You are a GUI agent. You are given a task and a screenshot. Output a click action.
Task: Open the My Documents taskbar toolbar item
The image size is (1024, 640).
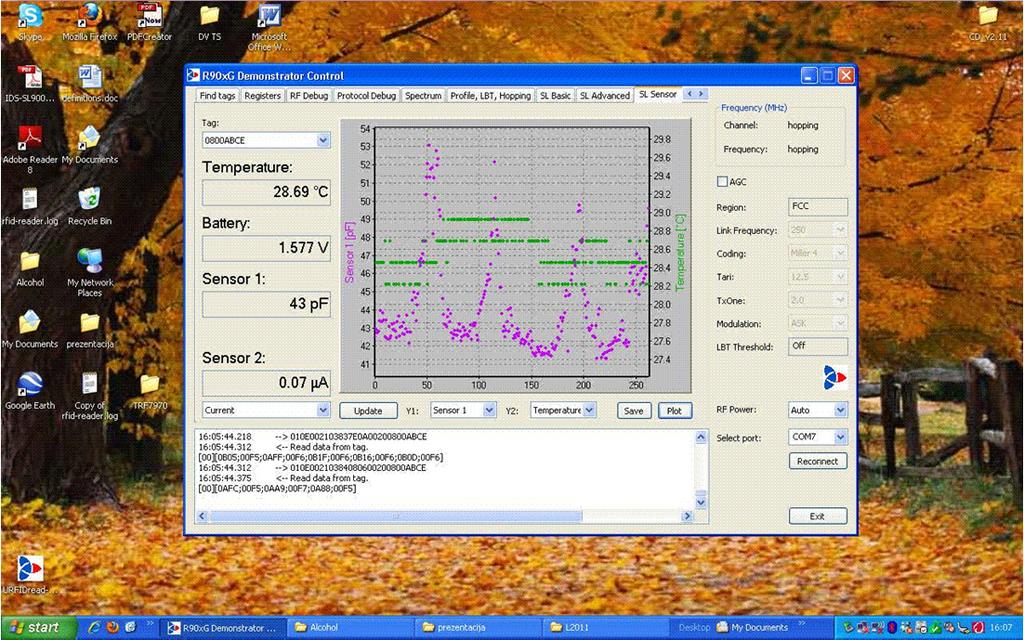click(752, 628)
